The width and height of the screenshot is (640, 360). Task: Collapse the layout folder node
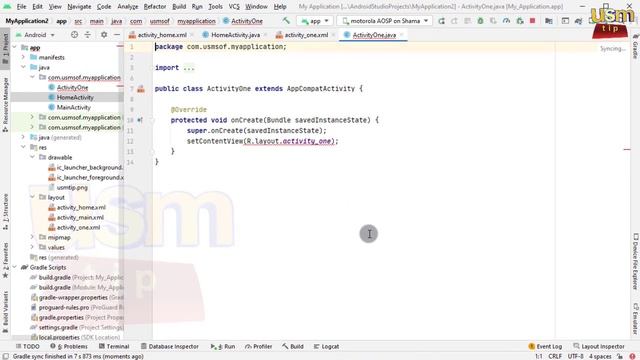click(x=33, y=197)
